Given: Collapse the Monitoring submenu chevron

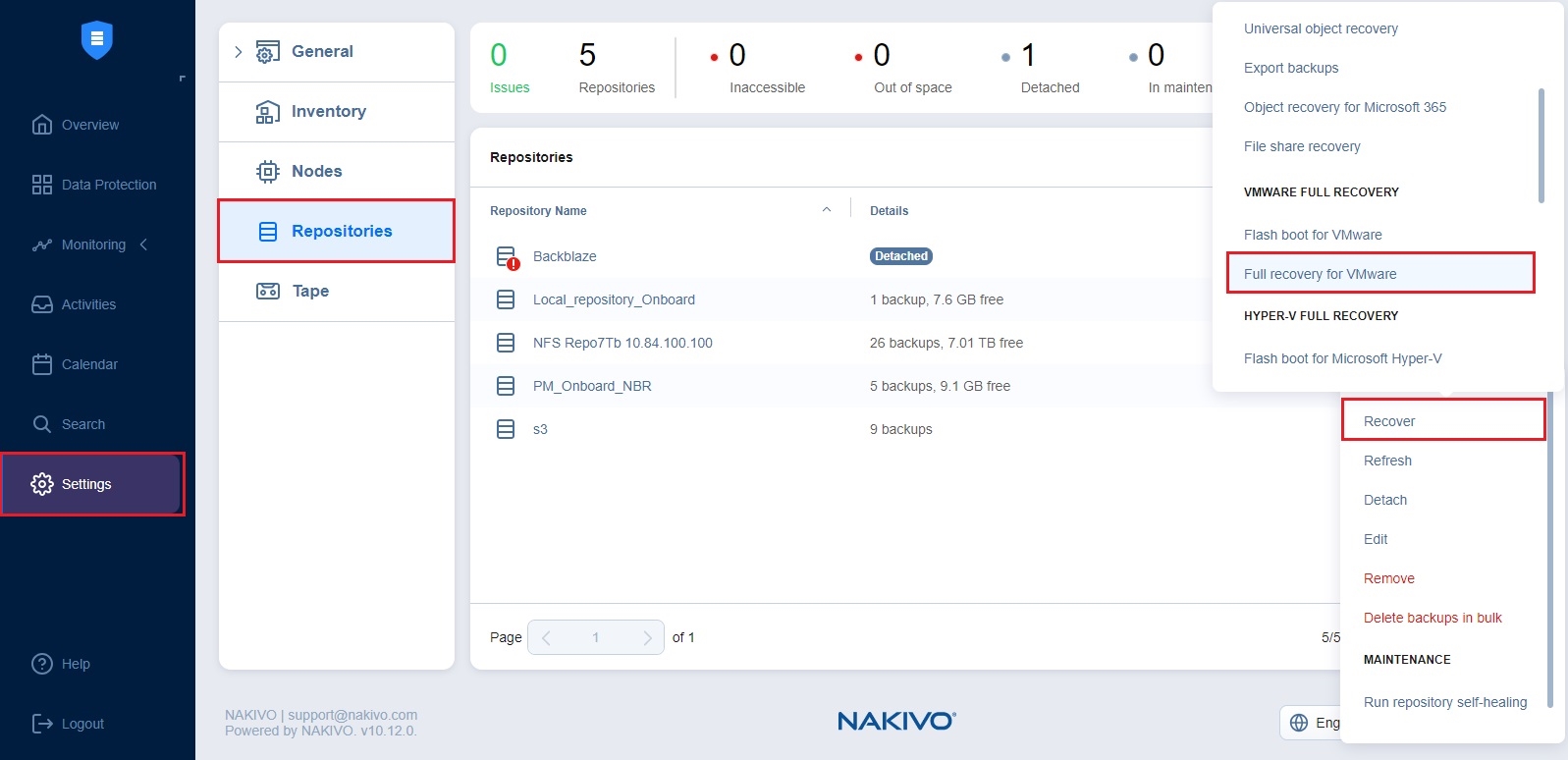Looking at the screenshot, I should click(x=143, y=244).
